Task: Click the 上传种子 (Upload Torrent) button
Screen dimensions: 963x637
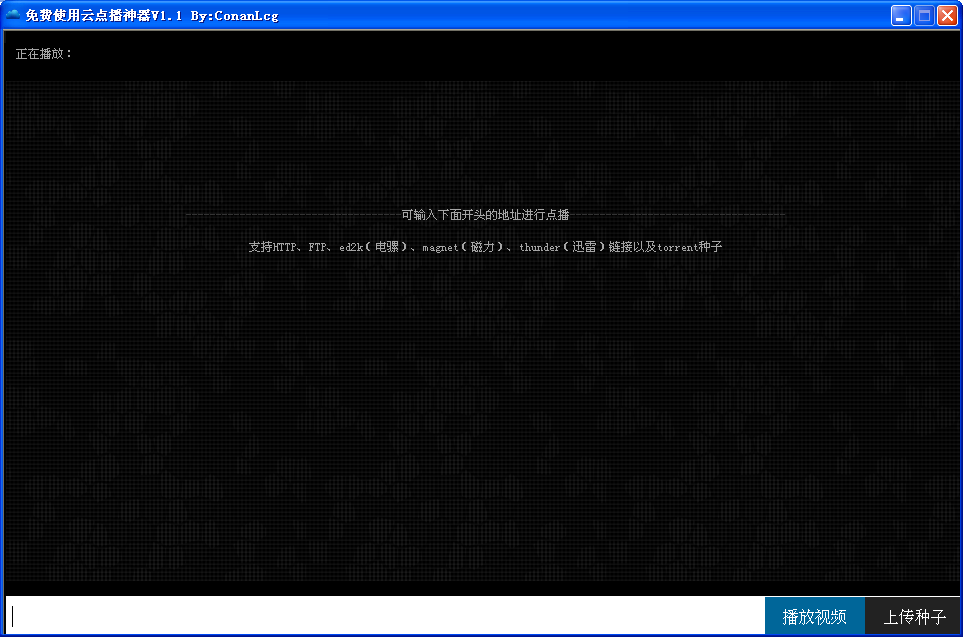Action: point(913,615)
